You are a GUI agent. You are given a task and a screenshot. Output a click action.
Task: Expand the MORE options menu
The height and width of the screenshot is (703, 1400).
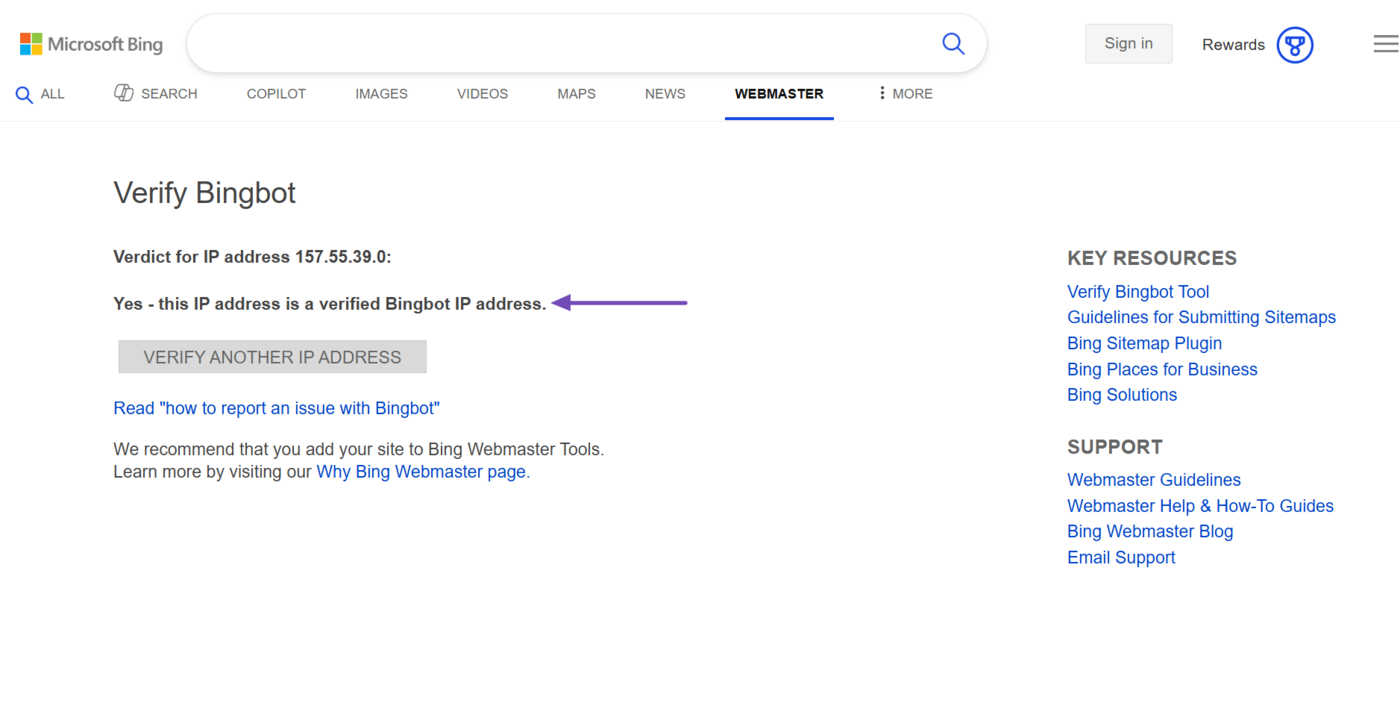(905, 94)
